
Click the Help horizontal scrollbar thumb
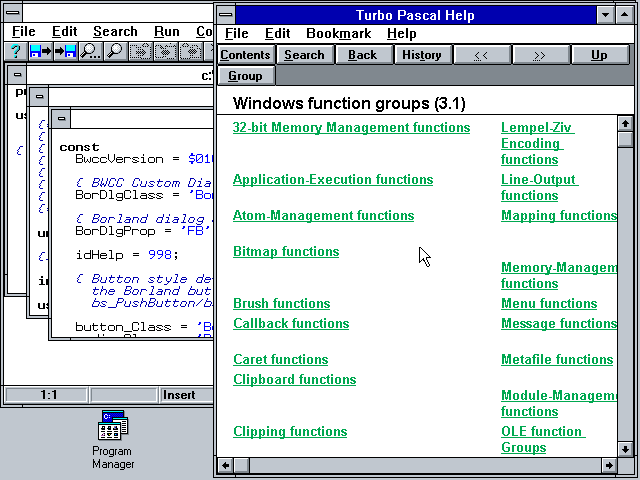[x=241, y=465]
